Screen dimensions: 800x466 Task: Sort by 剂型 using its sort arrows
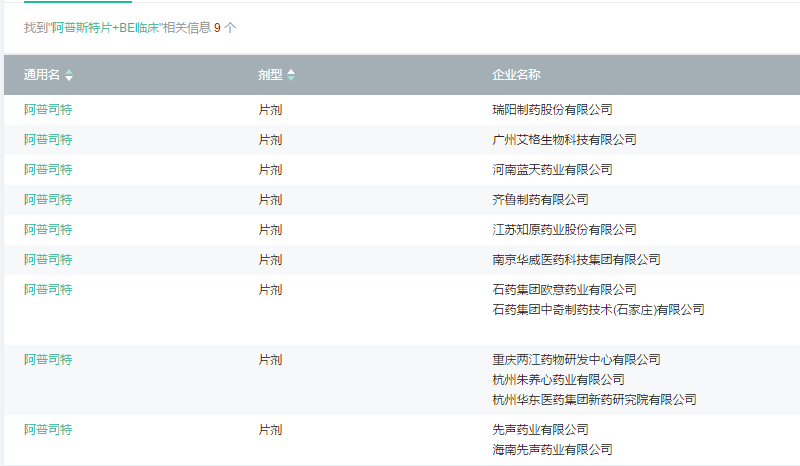[291, 75]
